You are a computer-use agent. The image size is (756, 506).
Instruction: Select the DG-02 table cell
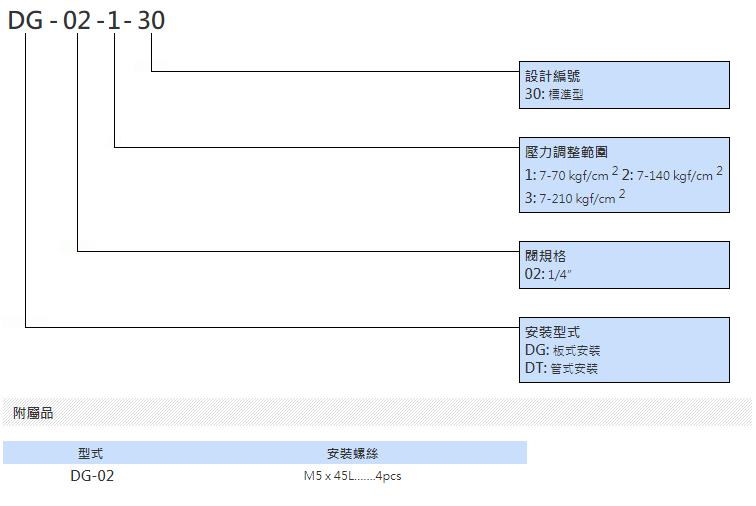coord(92,476)
